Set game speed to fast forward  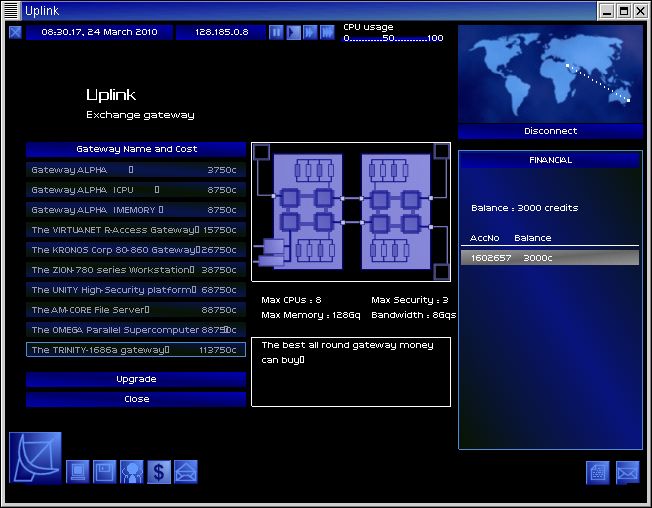point(310,32)
